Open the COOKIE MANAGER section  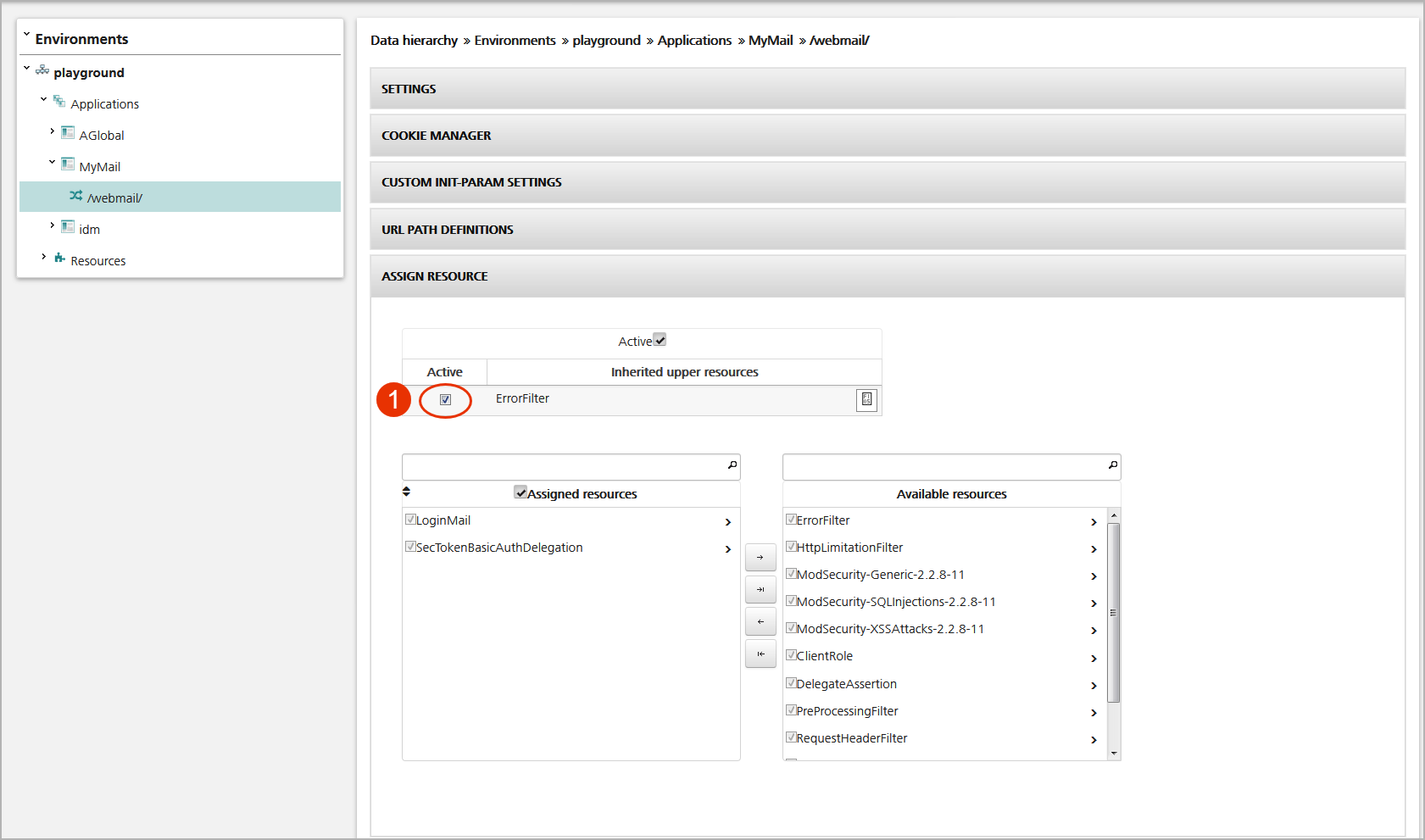(888, 136)
